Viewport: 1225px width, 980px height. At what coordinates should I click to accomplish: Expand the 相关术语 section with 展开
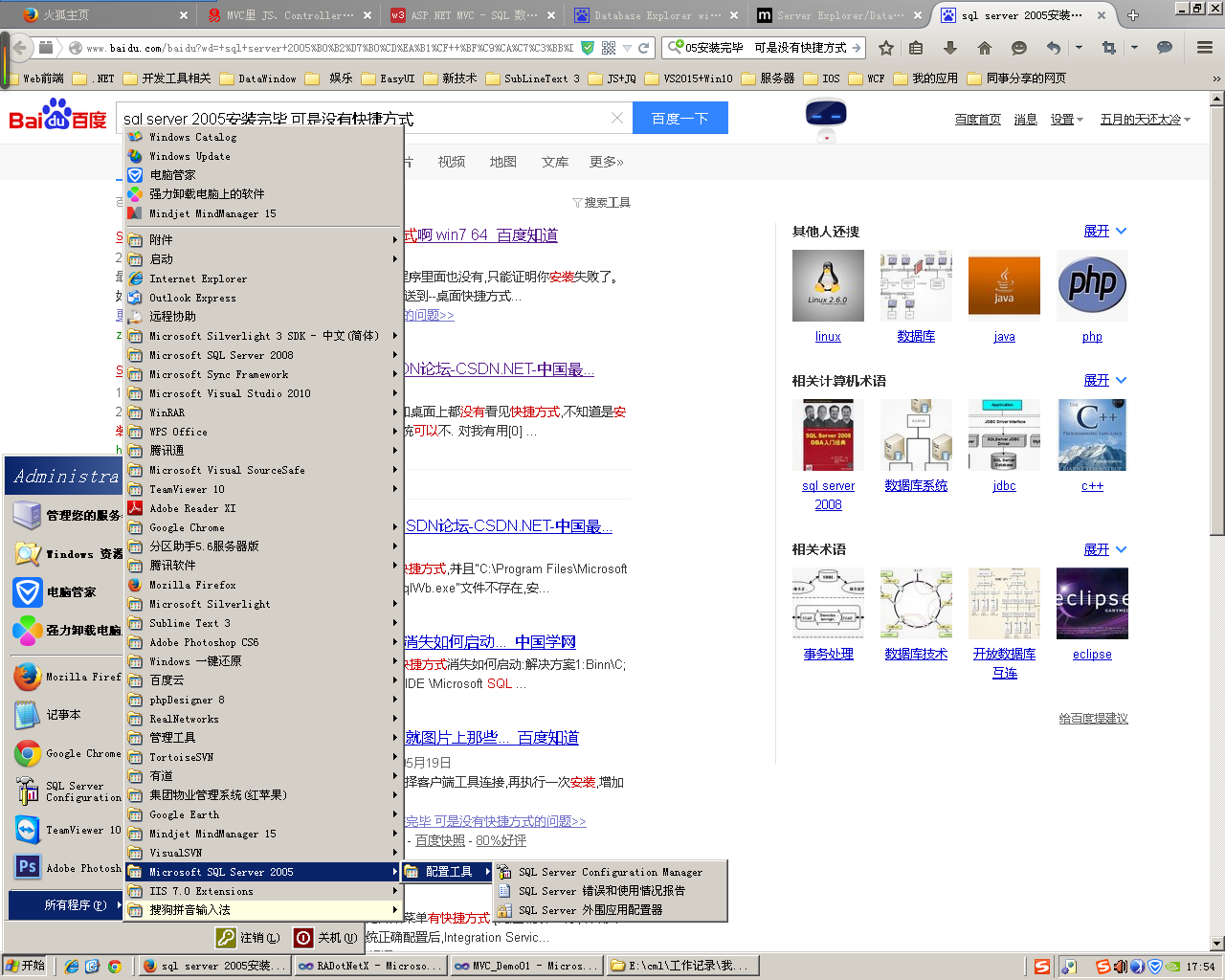click(1105, 549)
